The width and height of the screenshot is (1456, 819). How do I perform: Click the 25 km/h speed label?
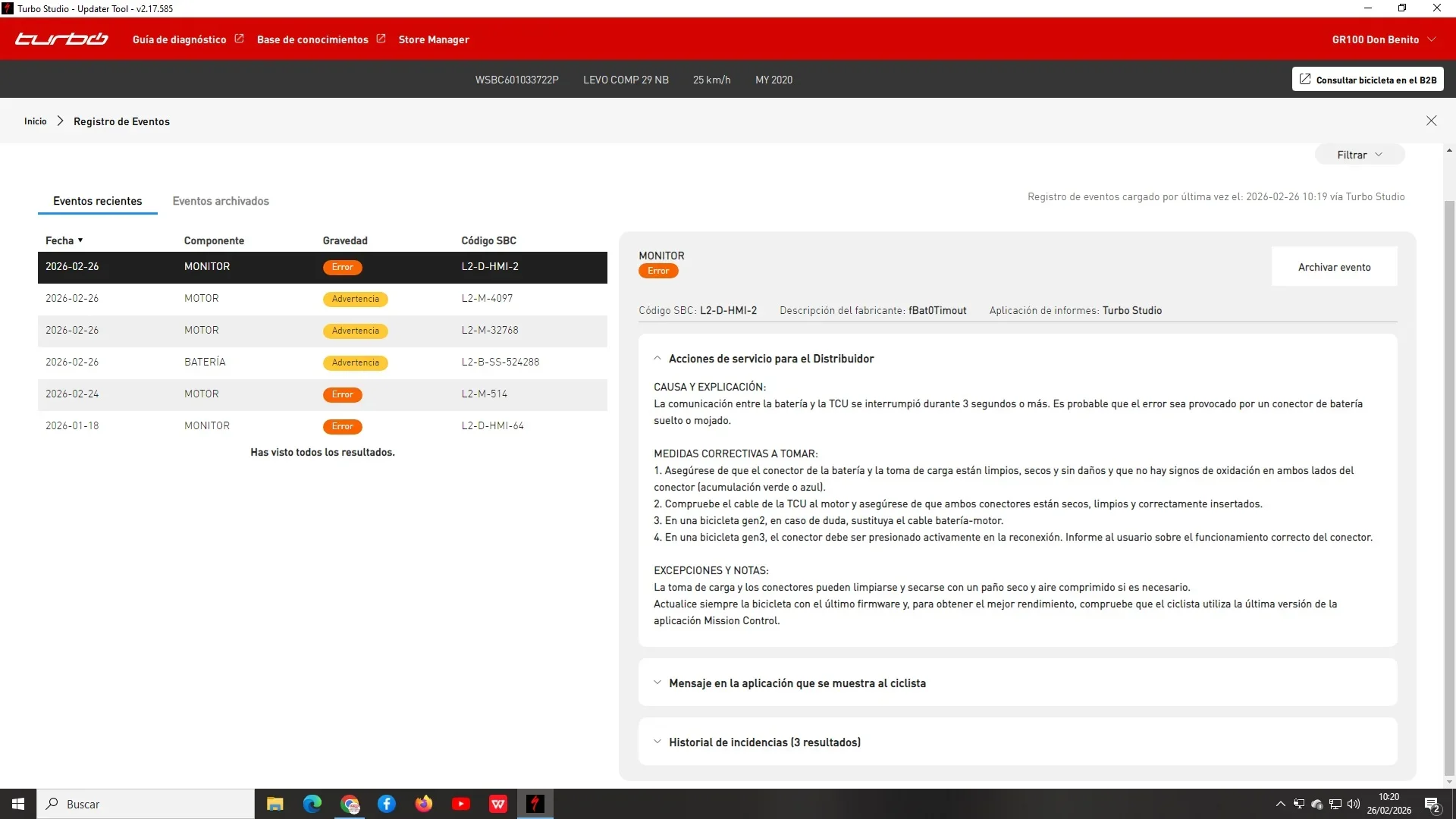(x=711, y=80)
